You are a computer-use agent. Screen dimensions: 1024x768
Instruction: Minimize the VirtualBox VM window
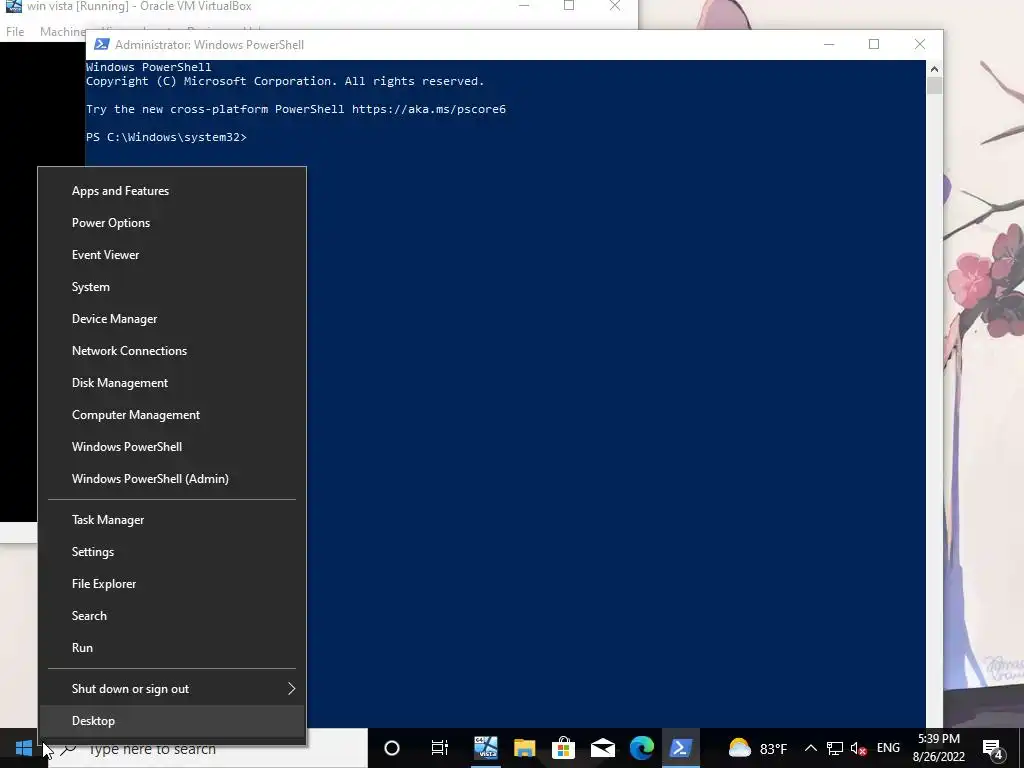click(x=524, y=6)
